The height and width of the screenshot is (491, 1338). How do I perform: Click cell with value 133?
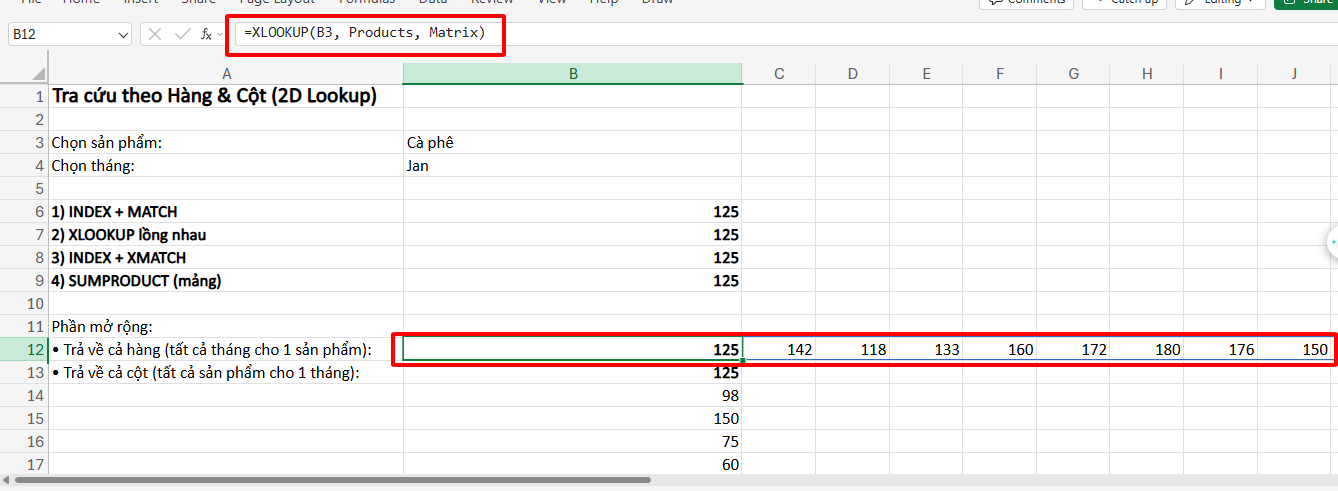coord(926,350)
